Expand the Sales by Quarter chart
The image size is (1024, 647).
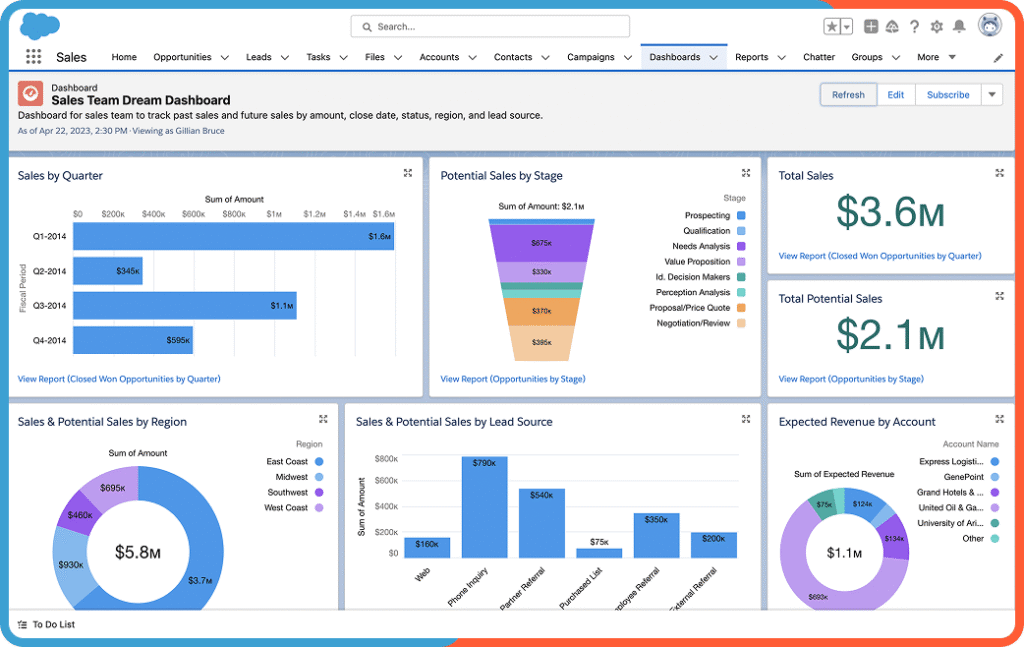(x=408, y=173)
